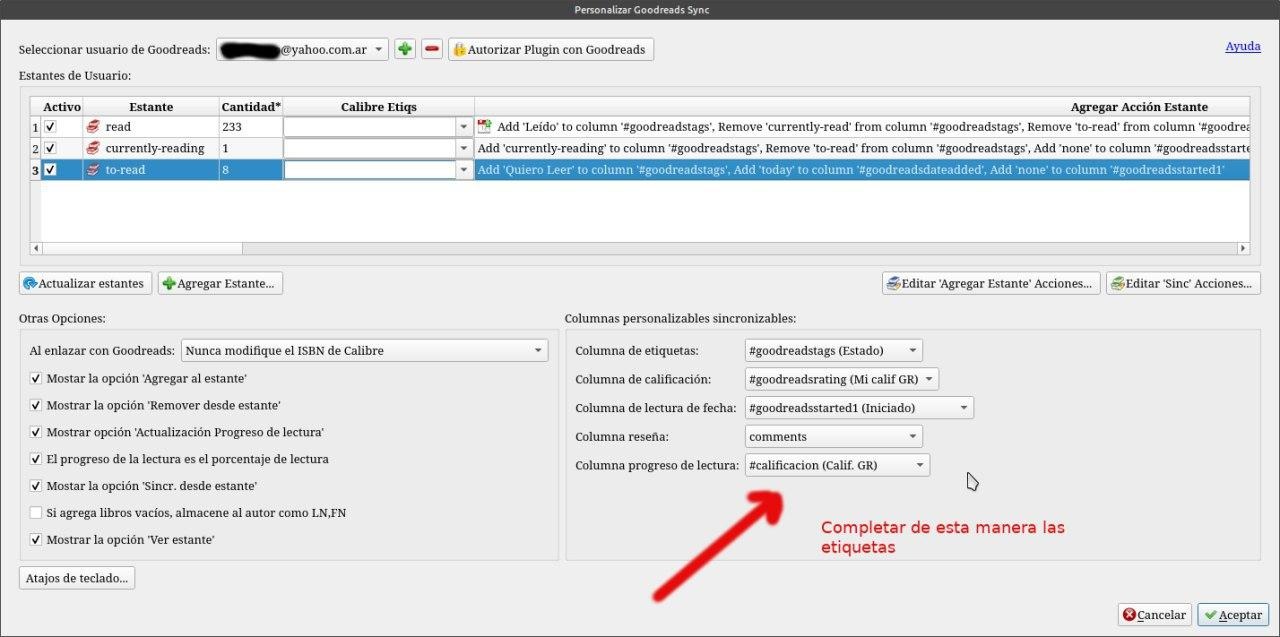This screenshot has height=637, width=1280.
Task: Click the Estante column header
Action: coord(151,107)
